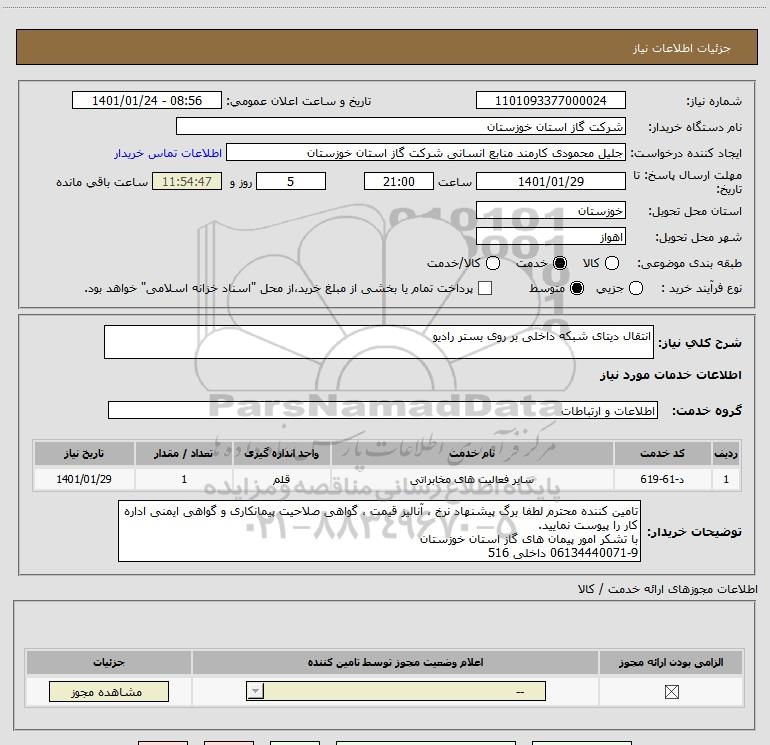Click the buyer notes text area
770x745 pixels.
click(x=379, y=531)
